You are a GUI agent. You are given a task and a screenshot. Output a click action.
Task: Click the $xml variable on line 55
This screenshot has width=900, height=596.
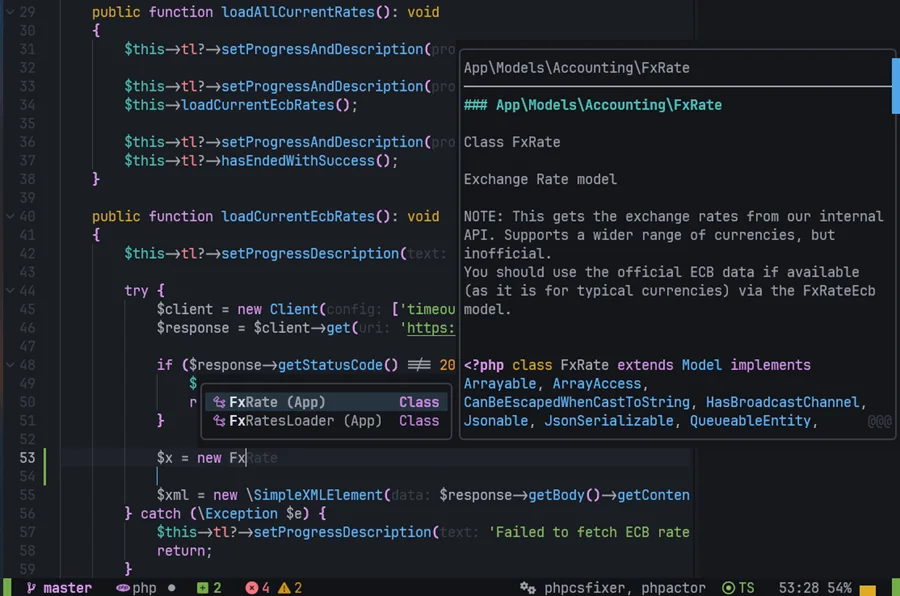tap(172, 495)
